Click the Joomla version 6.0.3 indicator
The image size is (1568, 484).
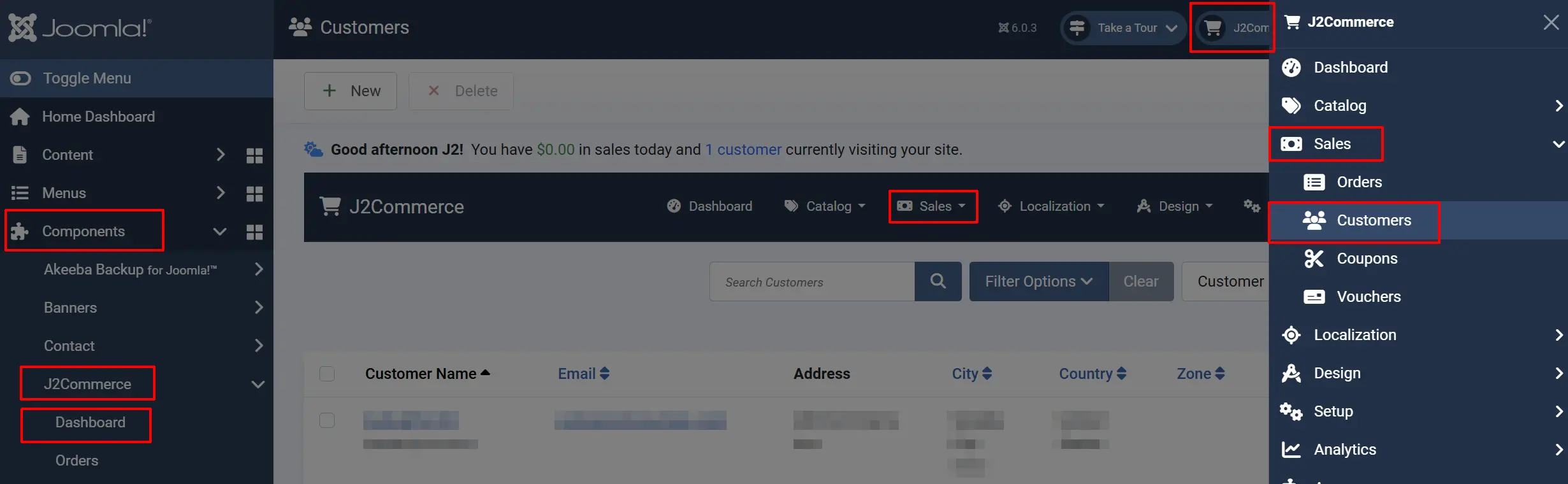1017,28
